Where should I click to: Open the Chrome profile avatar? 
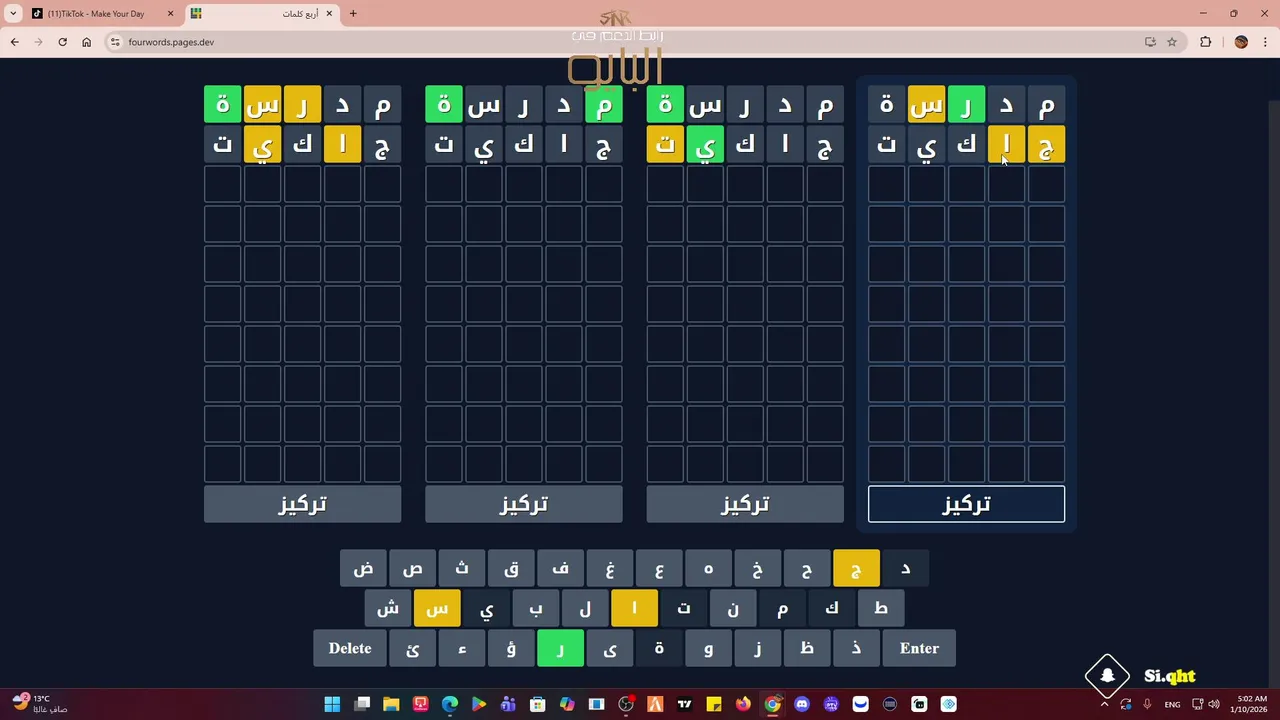(1241, 42)
